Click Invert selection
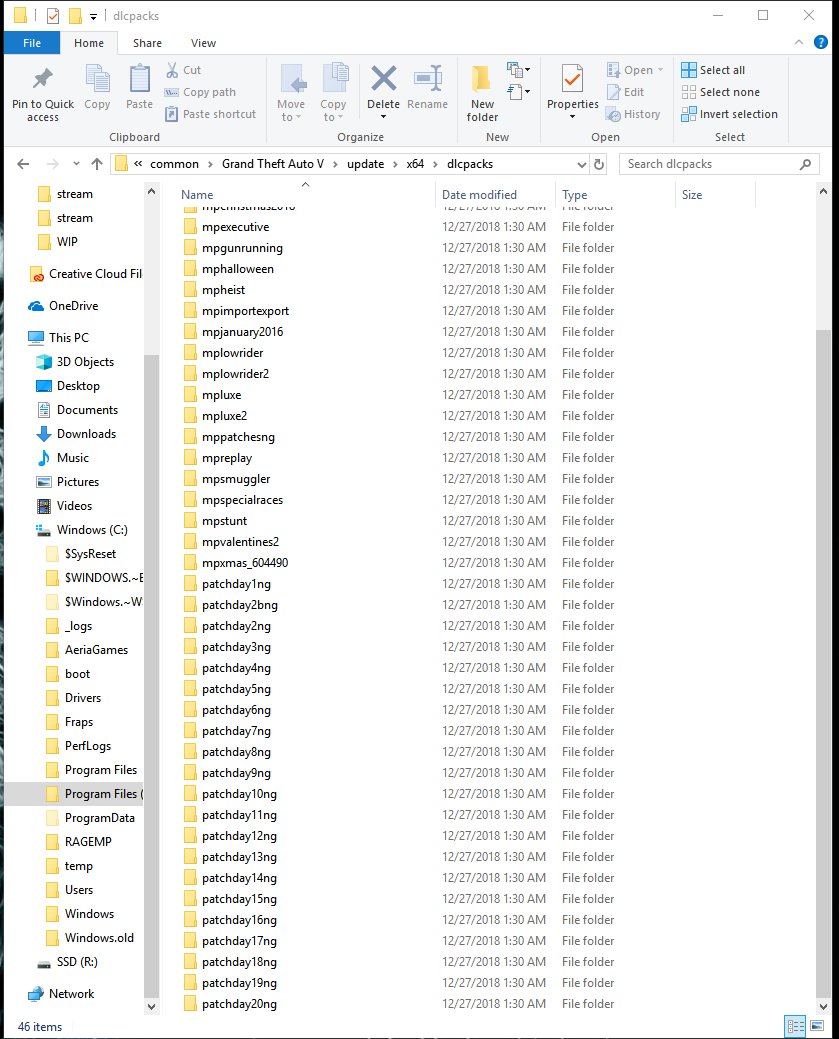The width and height of the screenshot is (839, 1039). point(729,114)
